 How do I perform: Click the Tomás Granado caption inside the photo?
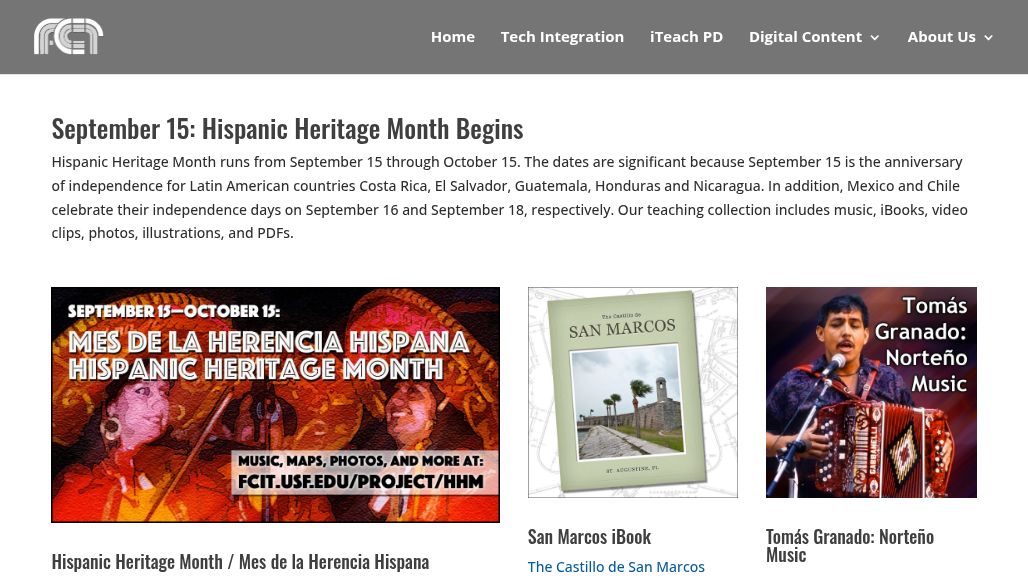click(x=920, y=345)
